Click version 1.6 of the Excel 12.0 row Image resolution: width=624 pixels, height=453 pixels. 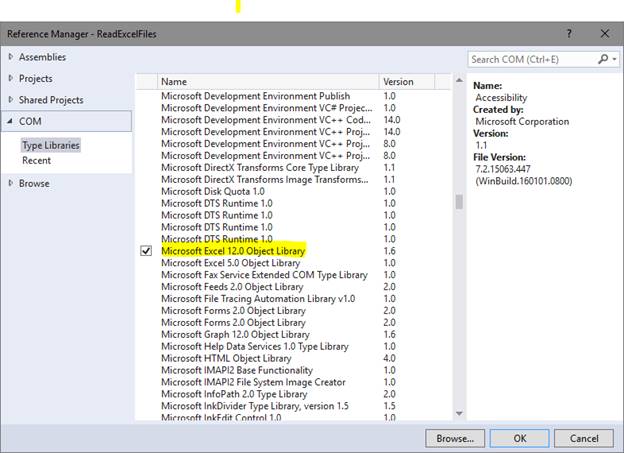[389, 251]
